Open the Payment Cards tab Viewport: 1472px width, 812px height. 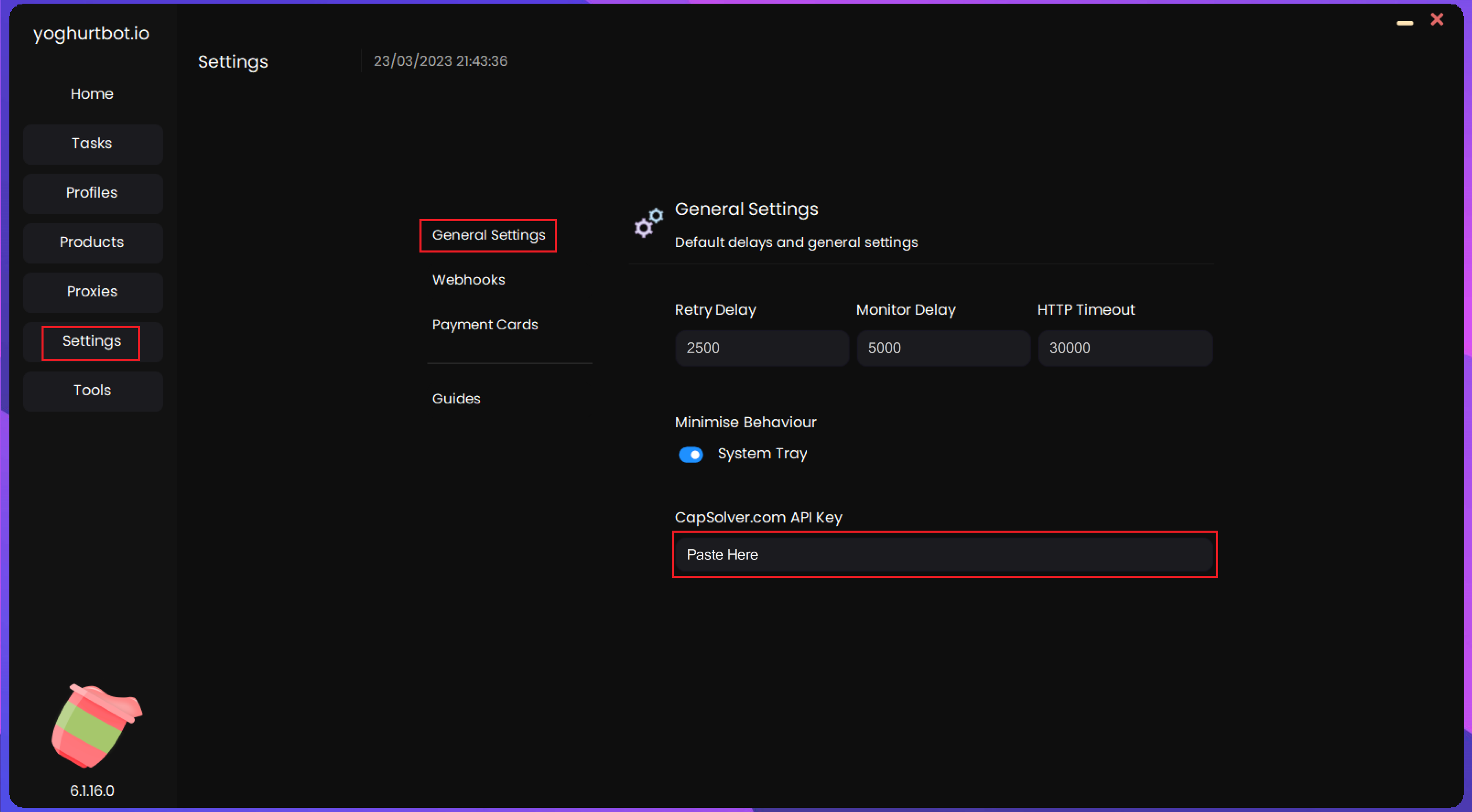485,325
